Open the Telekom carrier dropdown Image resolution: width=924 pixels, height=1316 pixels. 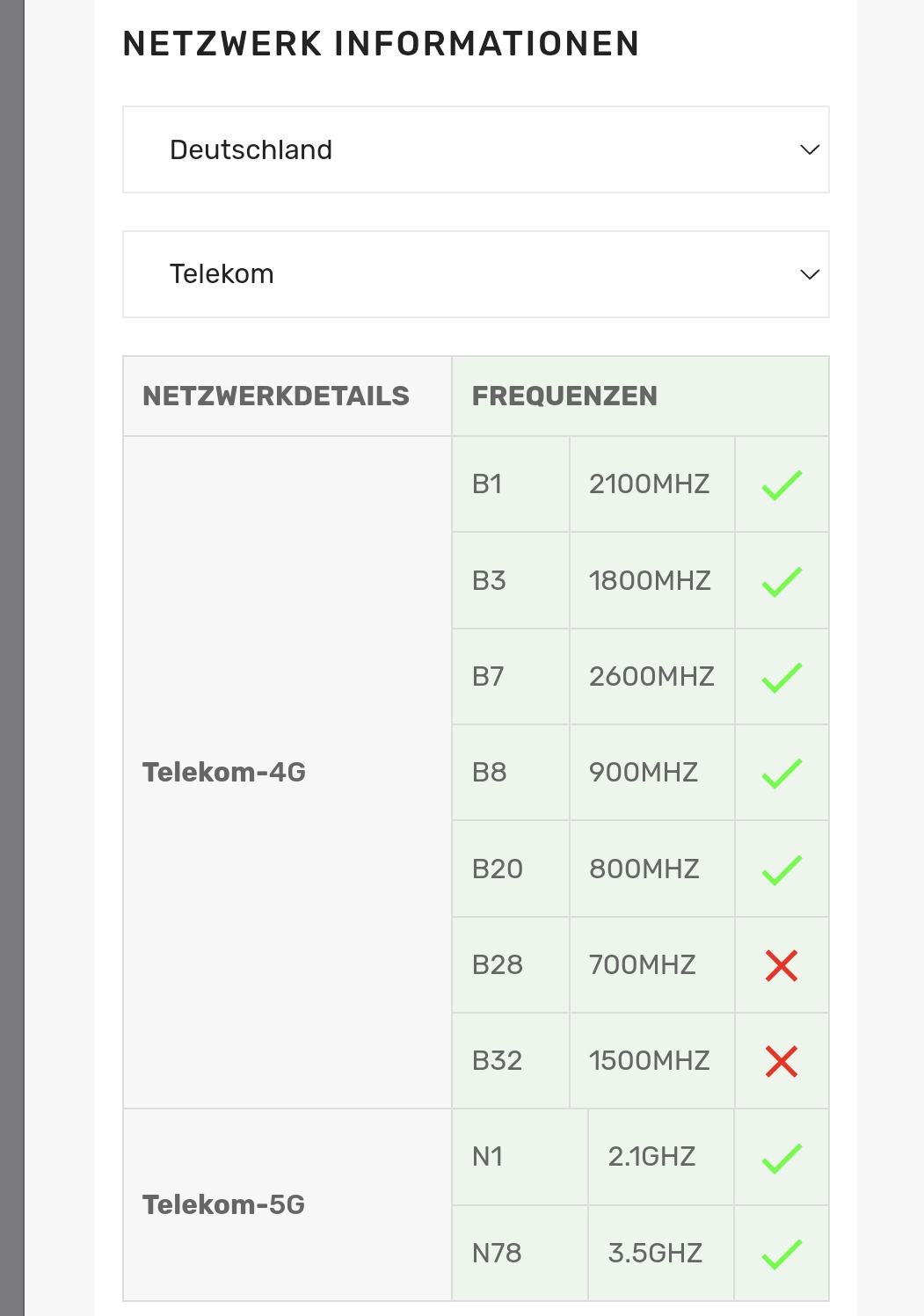[476, 274]
